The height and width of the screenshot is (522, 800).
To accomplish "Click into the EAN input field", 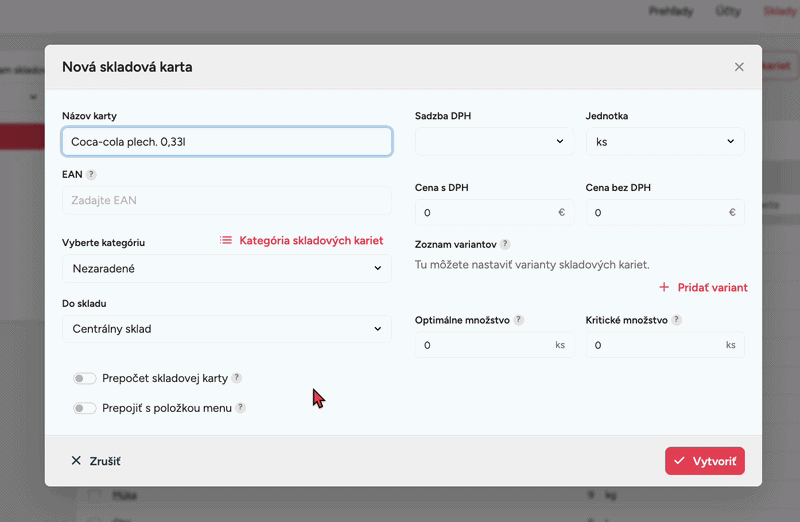I will pos(226,200).
